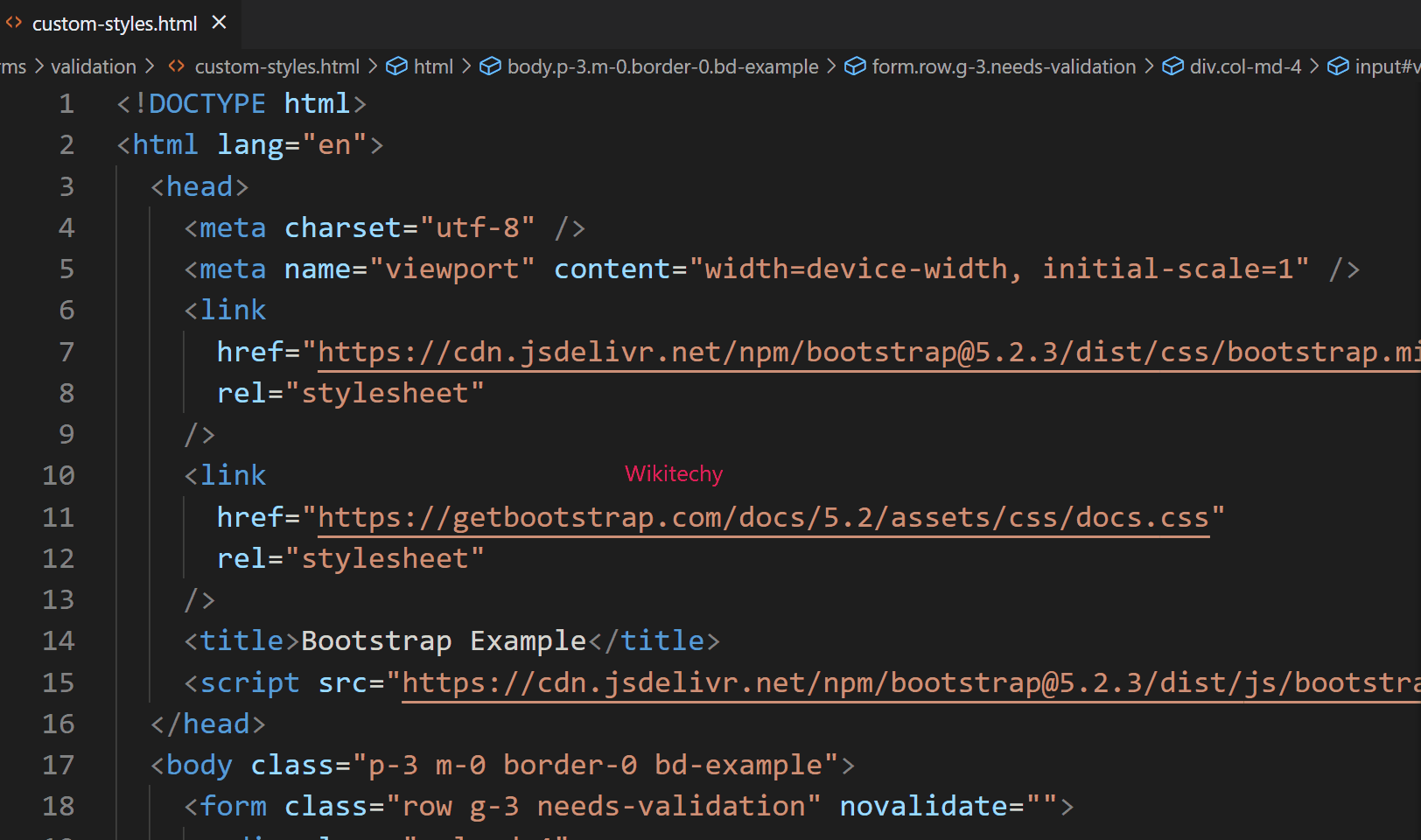
Task: Follow the bootstrap.min.css CDN link on line 7
Action: pyautogui.click(x=787, y=351)
